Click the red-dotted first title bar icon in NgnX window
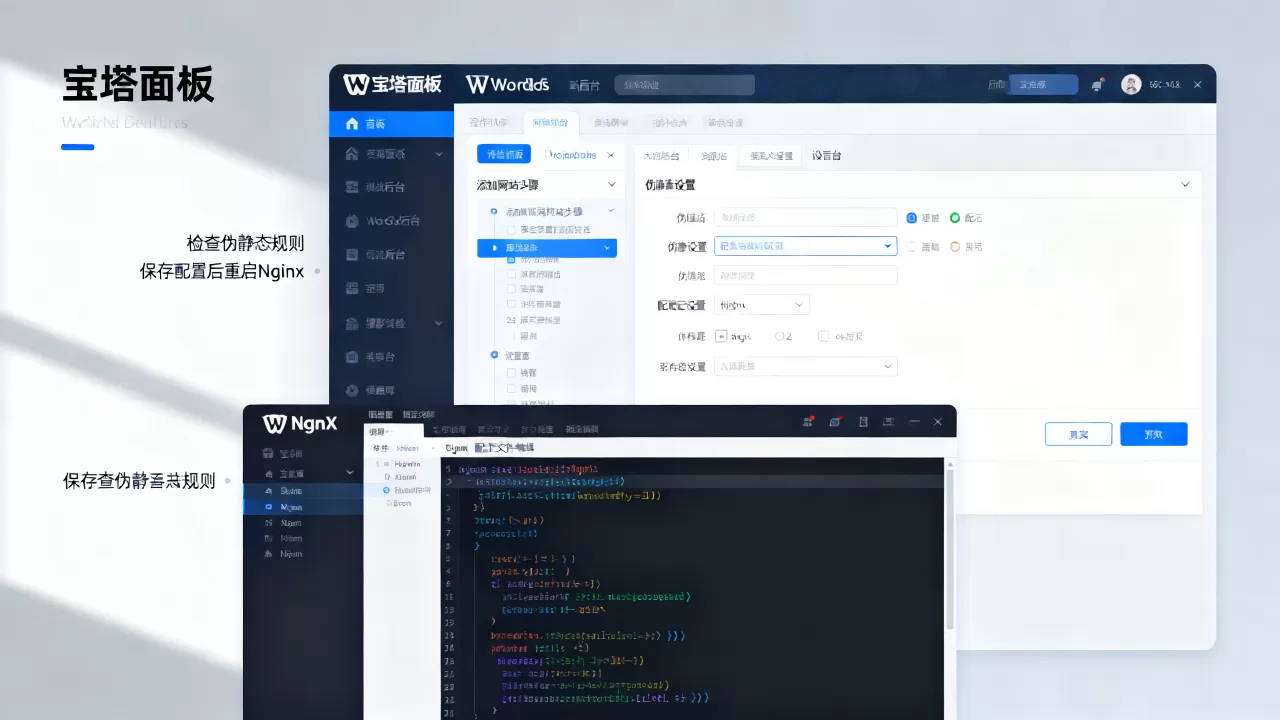Image resolution: width=1280 pixels, height=720 pixels. coord(807,422)
